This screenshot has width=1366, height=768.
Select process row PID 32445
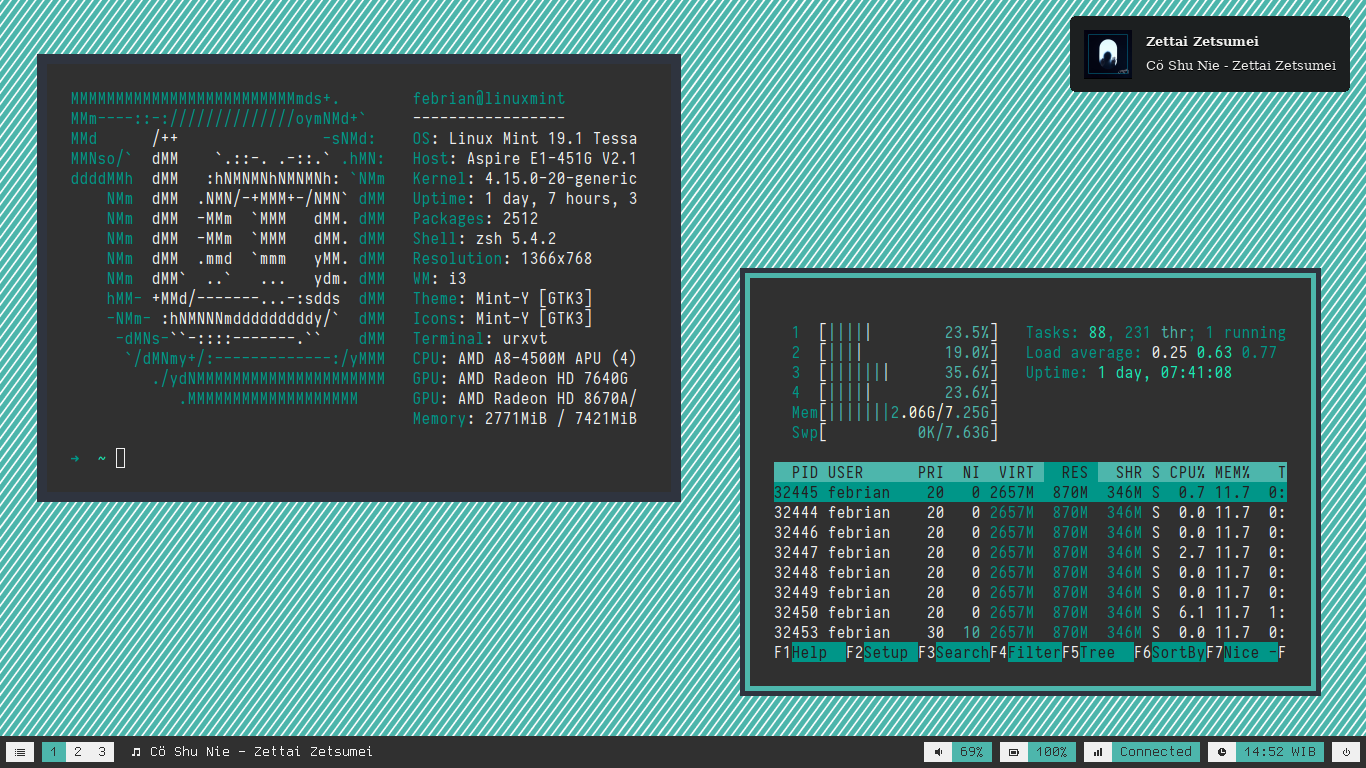pos(1030,492)
